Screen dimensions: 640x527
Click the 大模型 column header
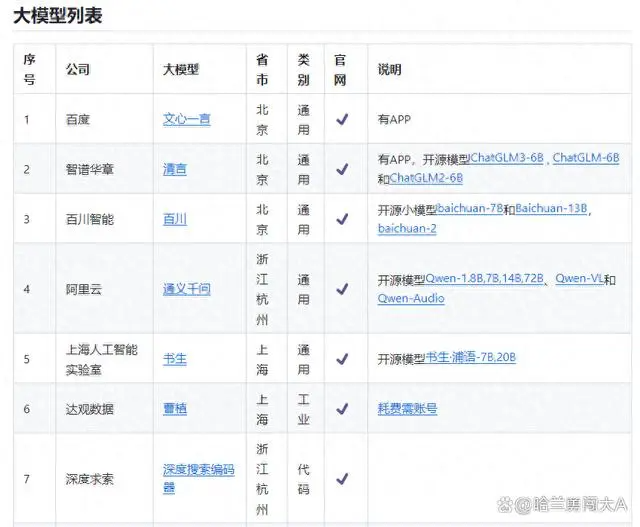(181, 70)
